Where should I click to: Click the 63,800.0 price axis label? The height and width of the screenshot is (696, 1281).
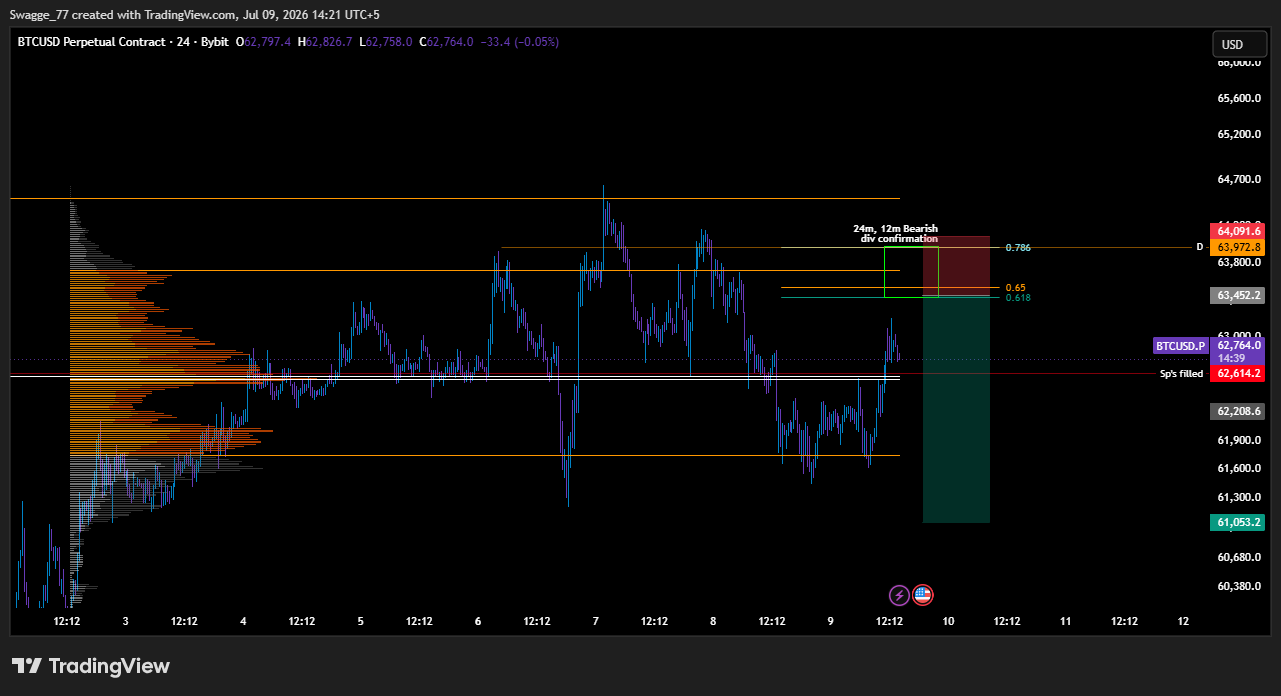(1239, 262)
